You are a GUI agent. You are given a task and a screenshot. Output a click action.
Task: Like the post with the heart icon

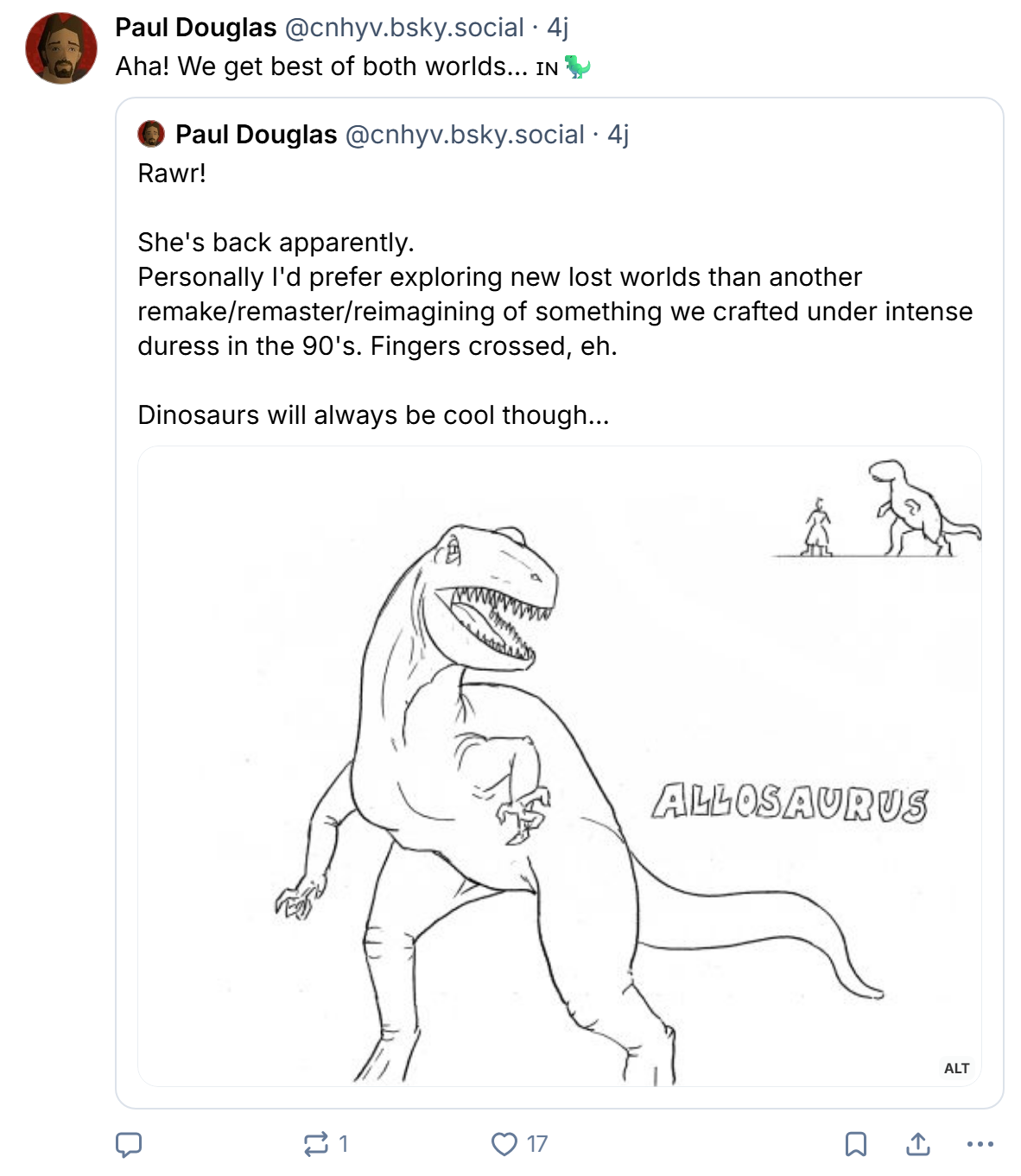[504, 1144]
